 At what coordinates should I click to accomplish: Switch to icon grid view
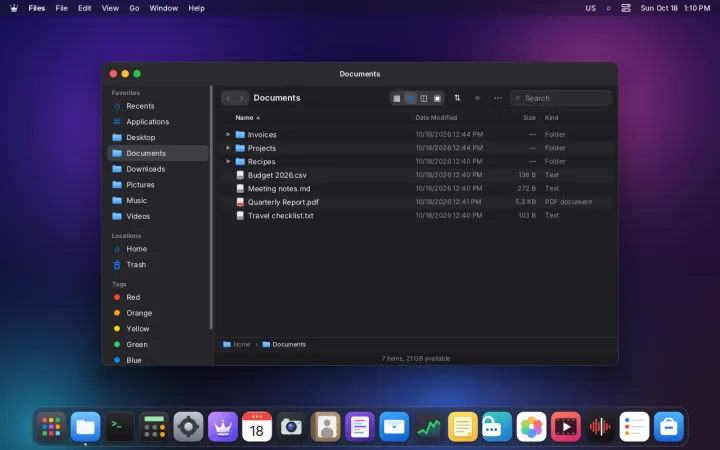(397, 98)
